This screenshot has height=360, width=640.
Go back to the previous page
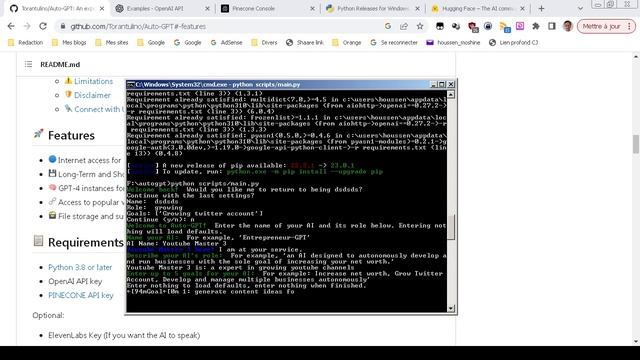(x=11, y=26)
